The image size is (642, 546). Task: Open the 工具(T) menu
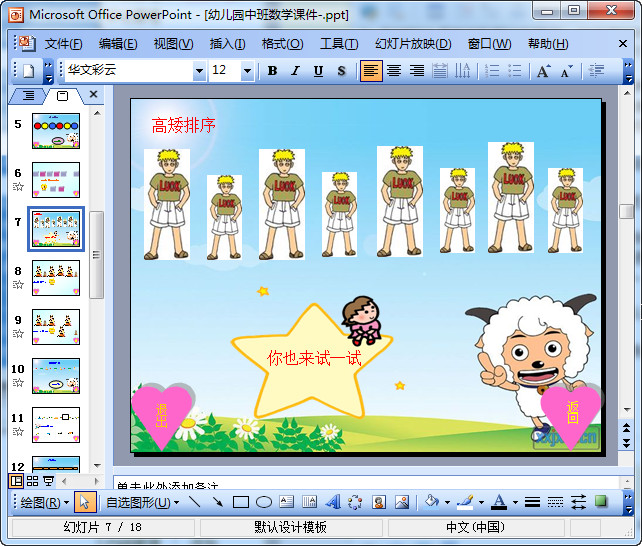coord(339,43)
